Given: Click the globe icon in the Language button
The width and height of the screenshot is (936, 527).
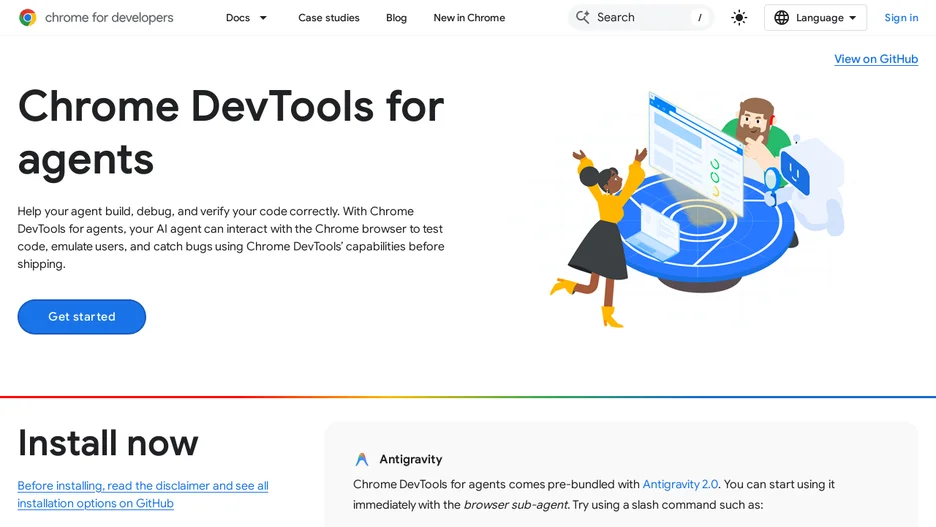Looking at the screenshot, I should pos(781,18).
